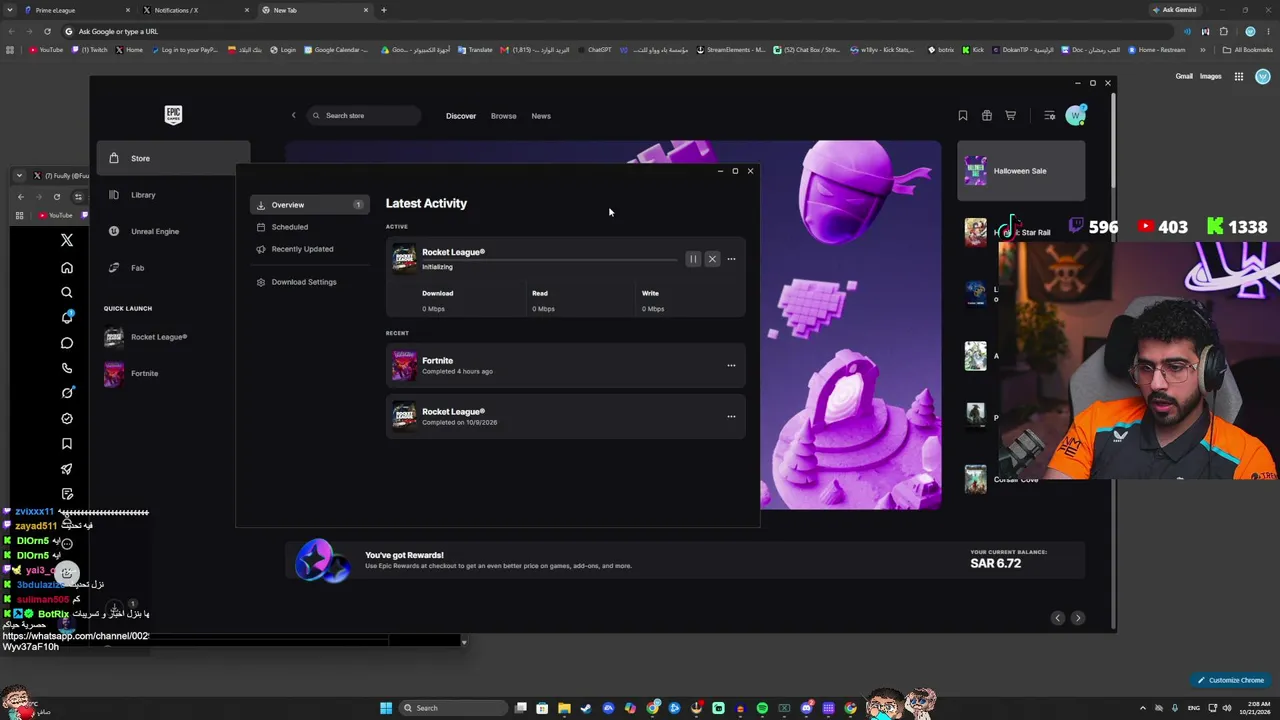Switch to the News tab

pos(541,116)
